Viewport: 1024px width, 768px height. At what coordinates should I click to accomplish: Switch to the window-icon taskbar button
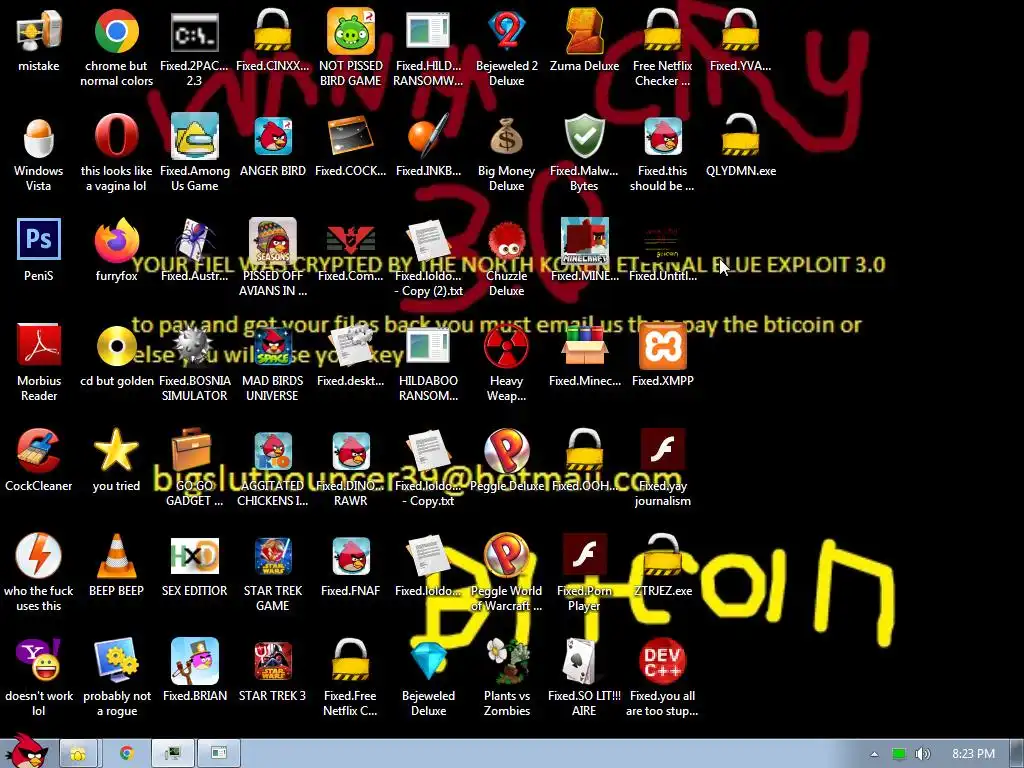[x=219, y=754]
